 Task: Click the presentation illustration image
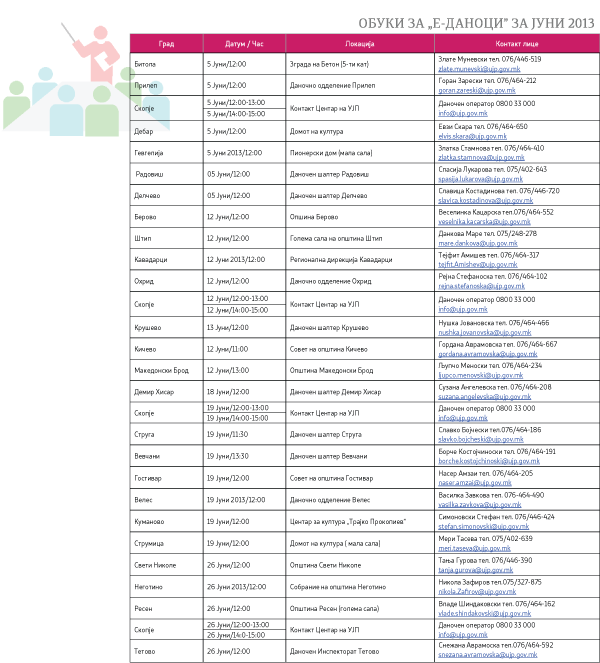(86, 76)
